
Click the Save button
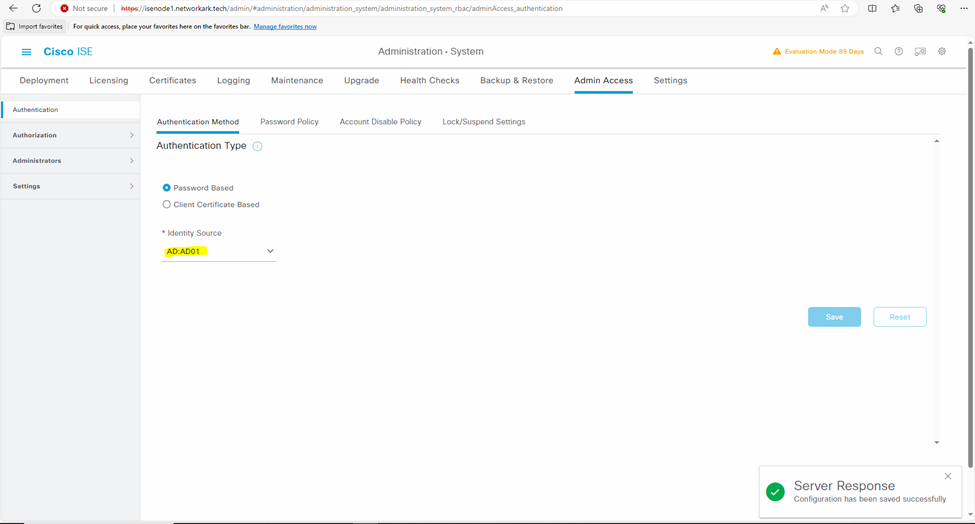pyautogui.click(x=834, y=317)
